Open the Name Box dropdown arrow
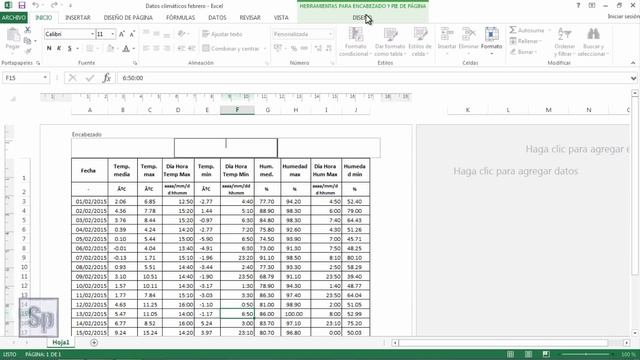Screen dimensions: 640x360 pos(45,78)
